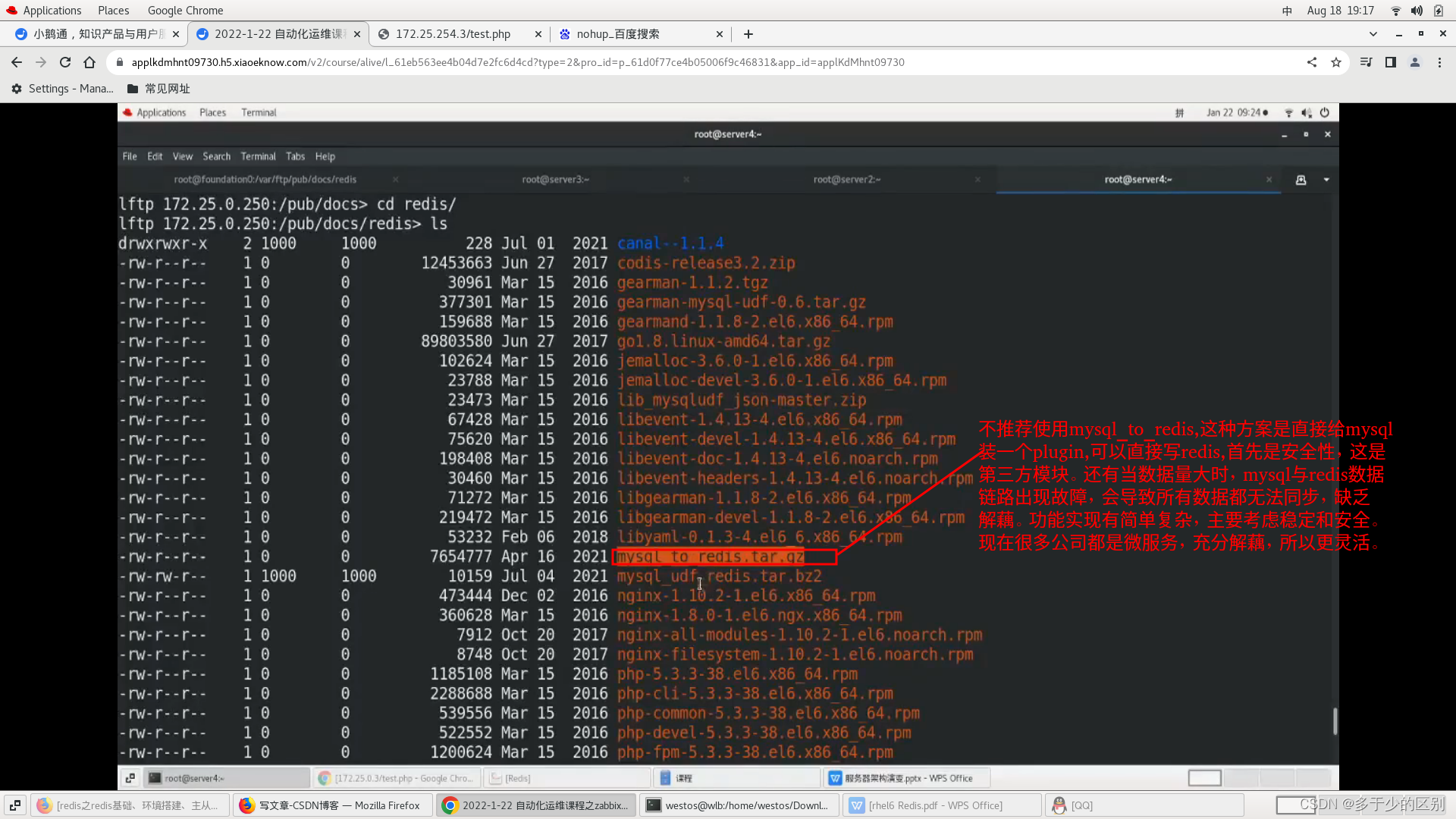
Task: Click the Chrome back arrow
Action: pos(17,62)
